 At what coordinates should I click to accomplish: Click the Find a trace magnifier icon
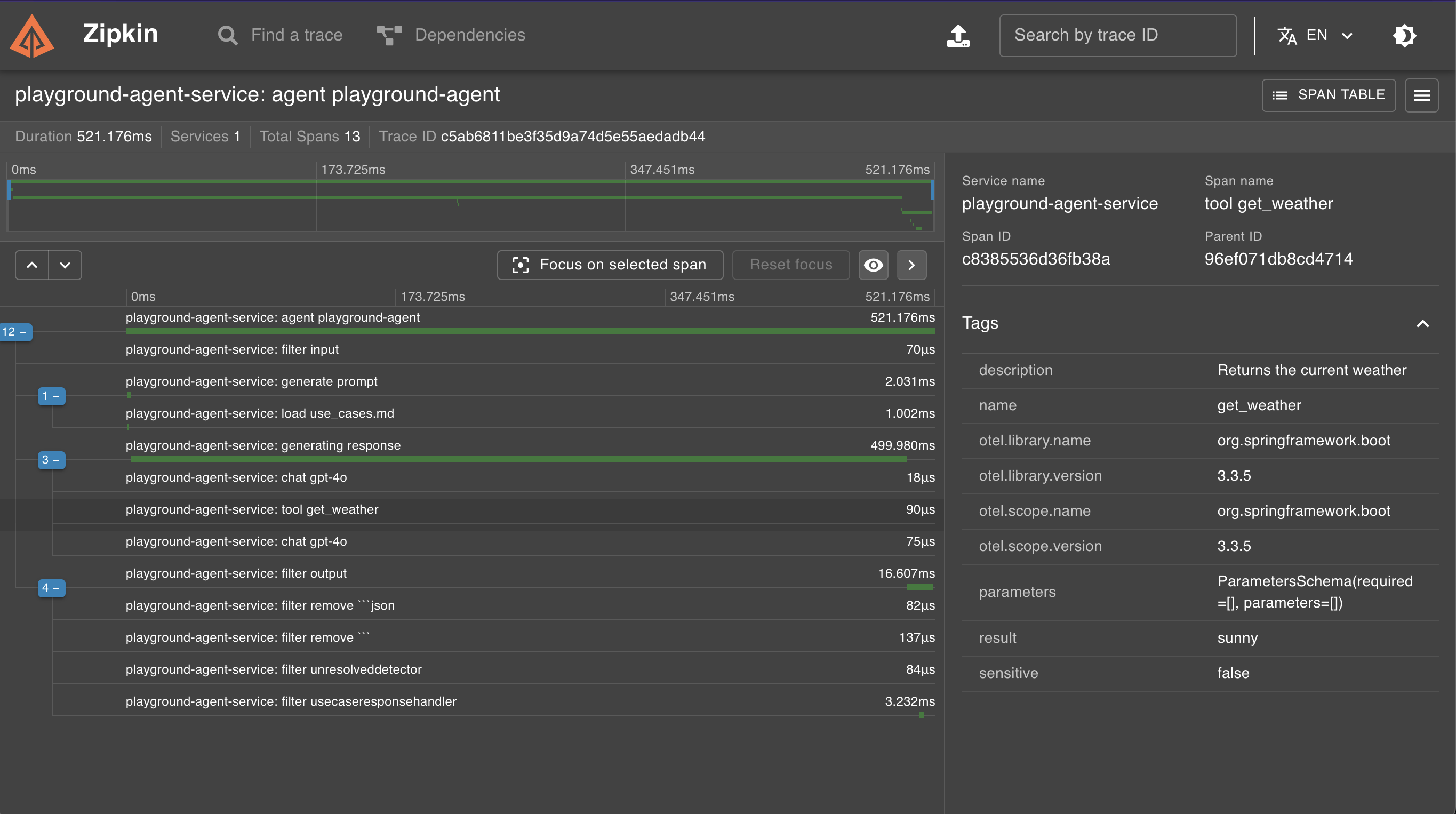click(228, 36)
